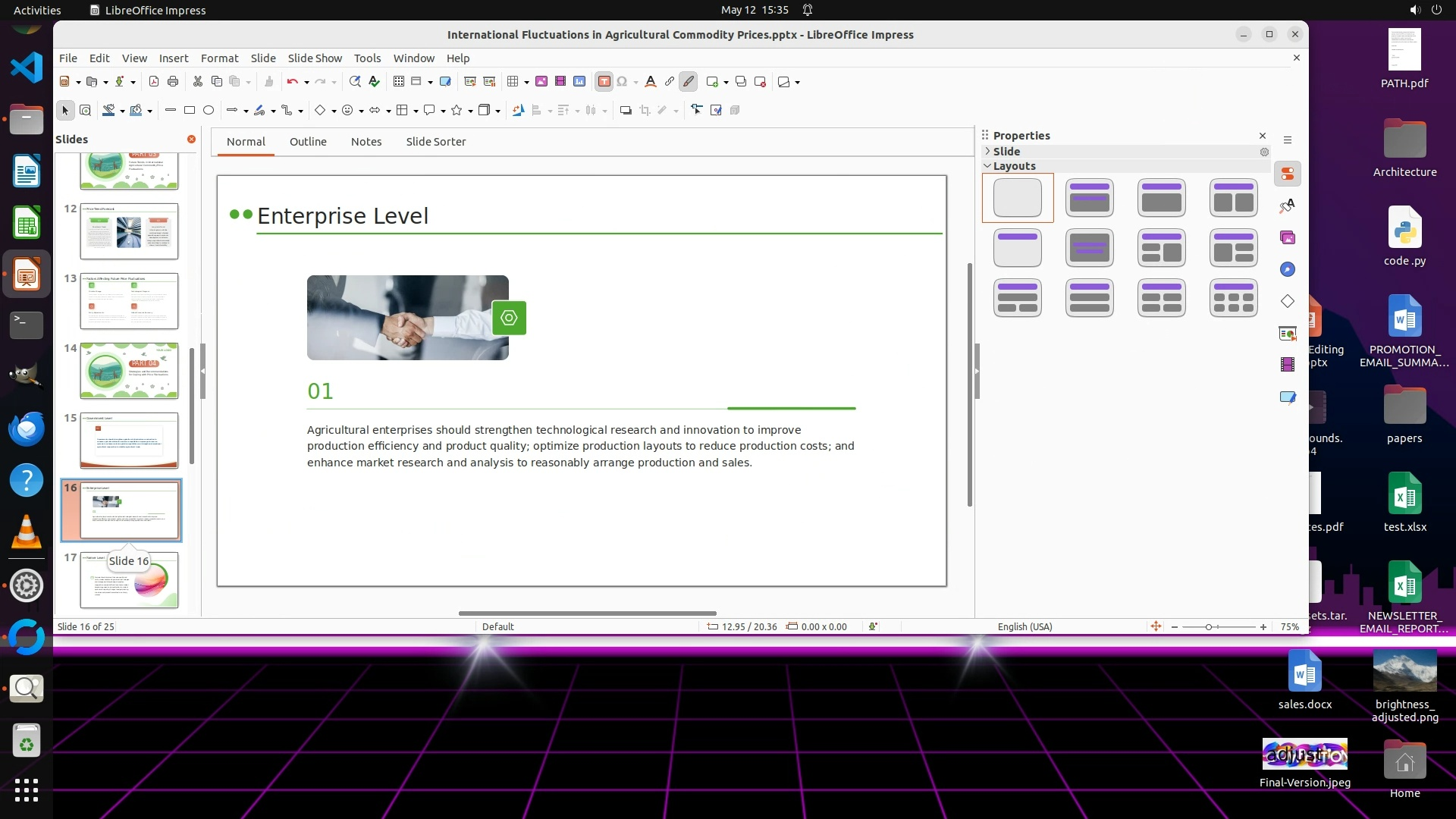The image size is (1456, 819).
Task: Click the Insert Hyperlink icon
Action: click(669, 82)
